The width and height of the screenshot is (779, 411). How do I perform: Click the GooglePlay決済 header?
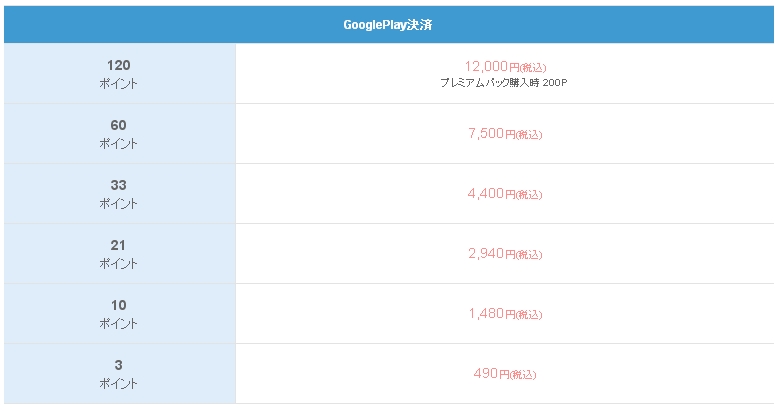389,24
